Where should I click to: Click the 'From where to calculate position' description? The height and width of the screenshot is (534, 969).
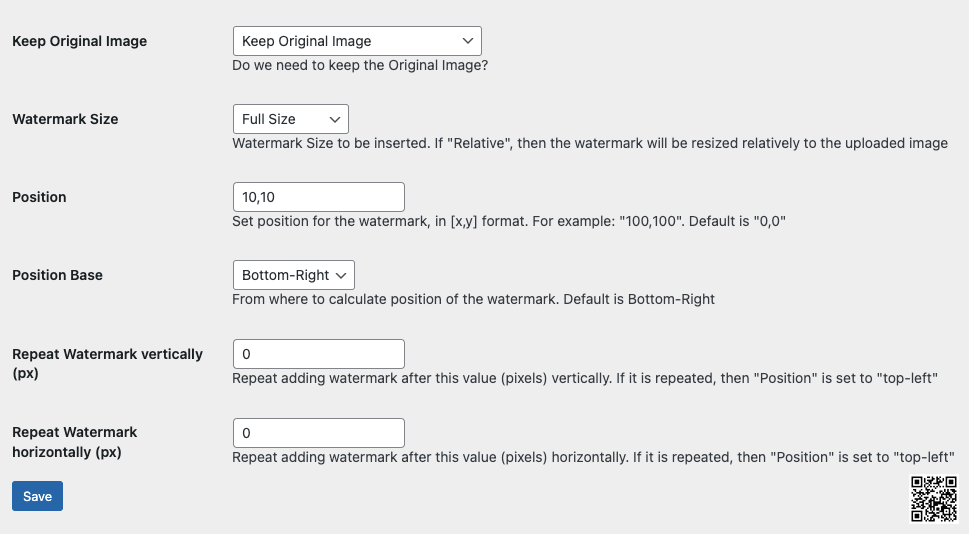[473, 299]
